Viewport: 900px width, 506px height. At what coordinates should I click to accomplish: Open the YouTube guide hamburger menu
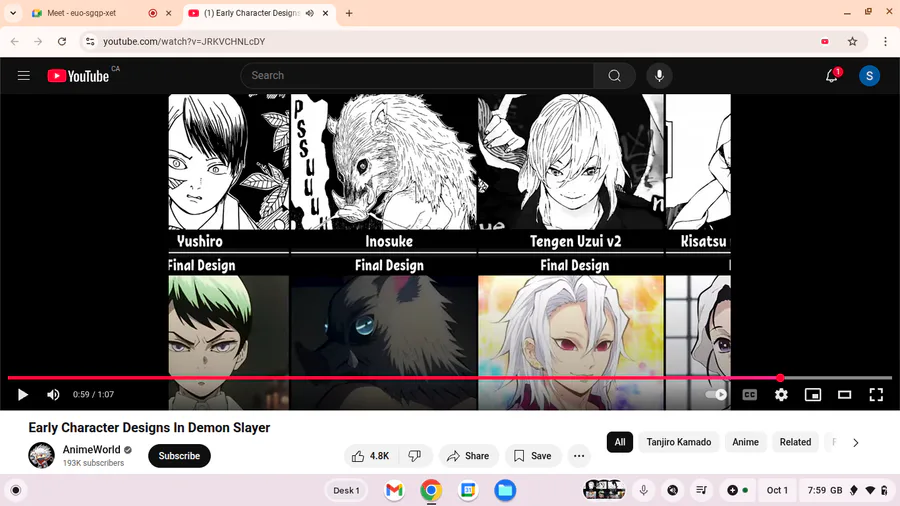tap(24, 76)
